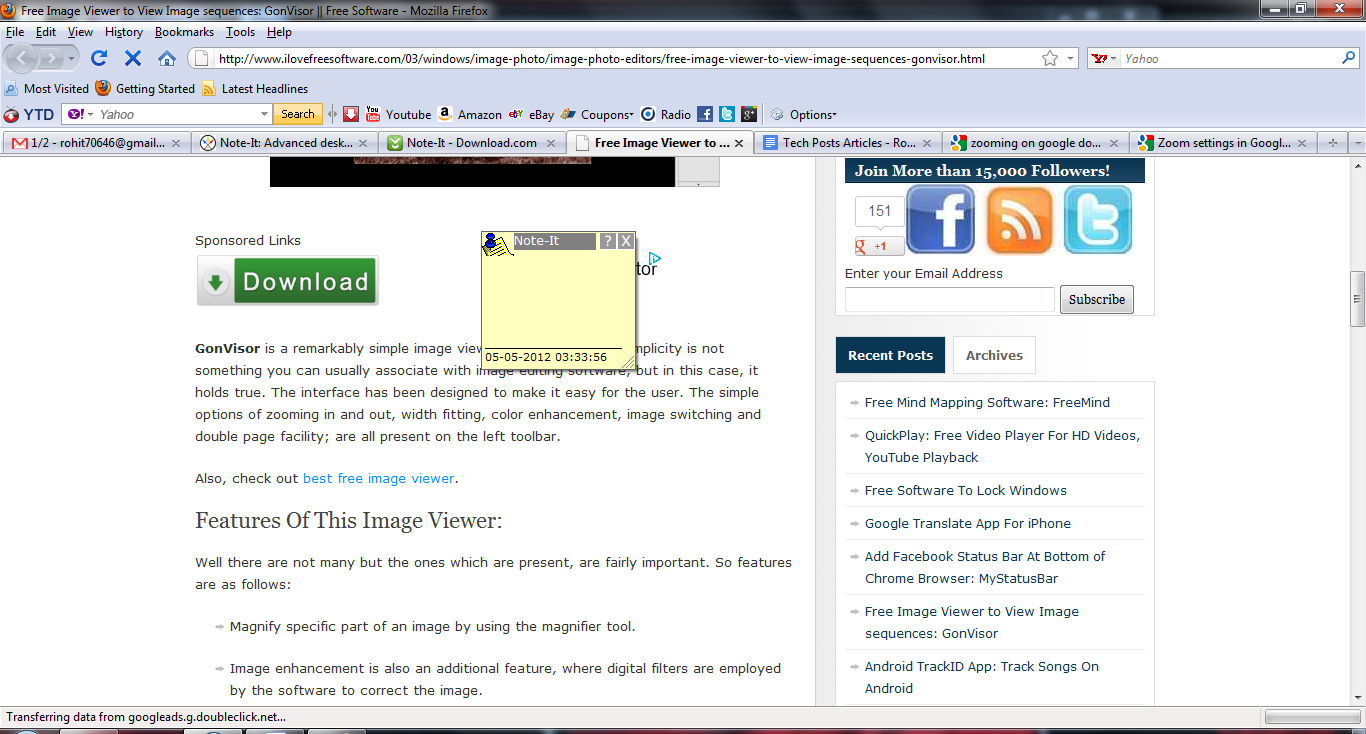
Task: Click the YTD toolbar logo
Action: [x=29, y=114]
